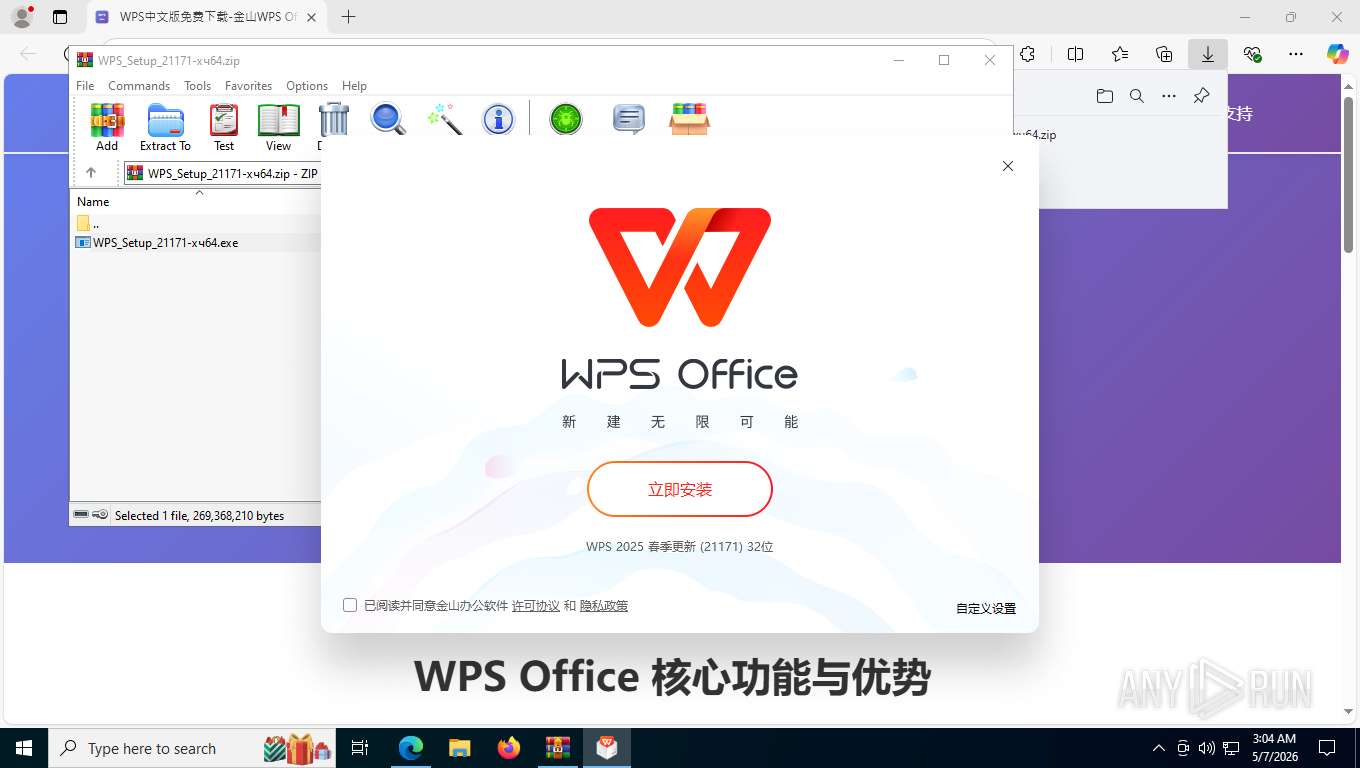This screenshot has height=768, width=1360.
Task: Open the 隐私政策 privacy policy link
Action: point(604,606)
